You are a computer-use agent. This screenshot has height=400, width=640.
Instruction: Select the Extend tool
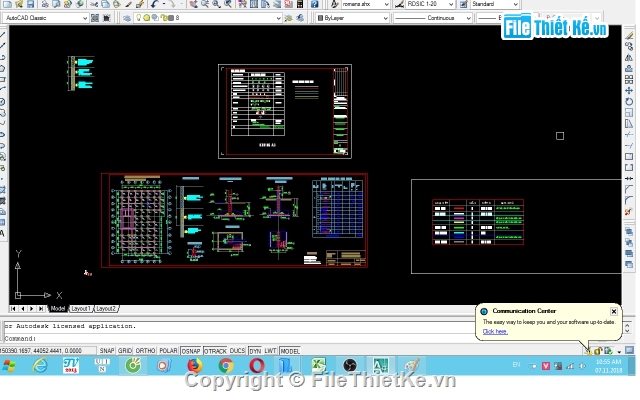pyautogui.click(x=629, y=145)
